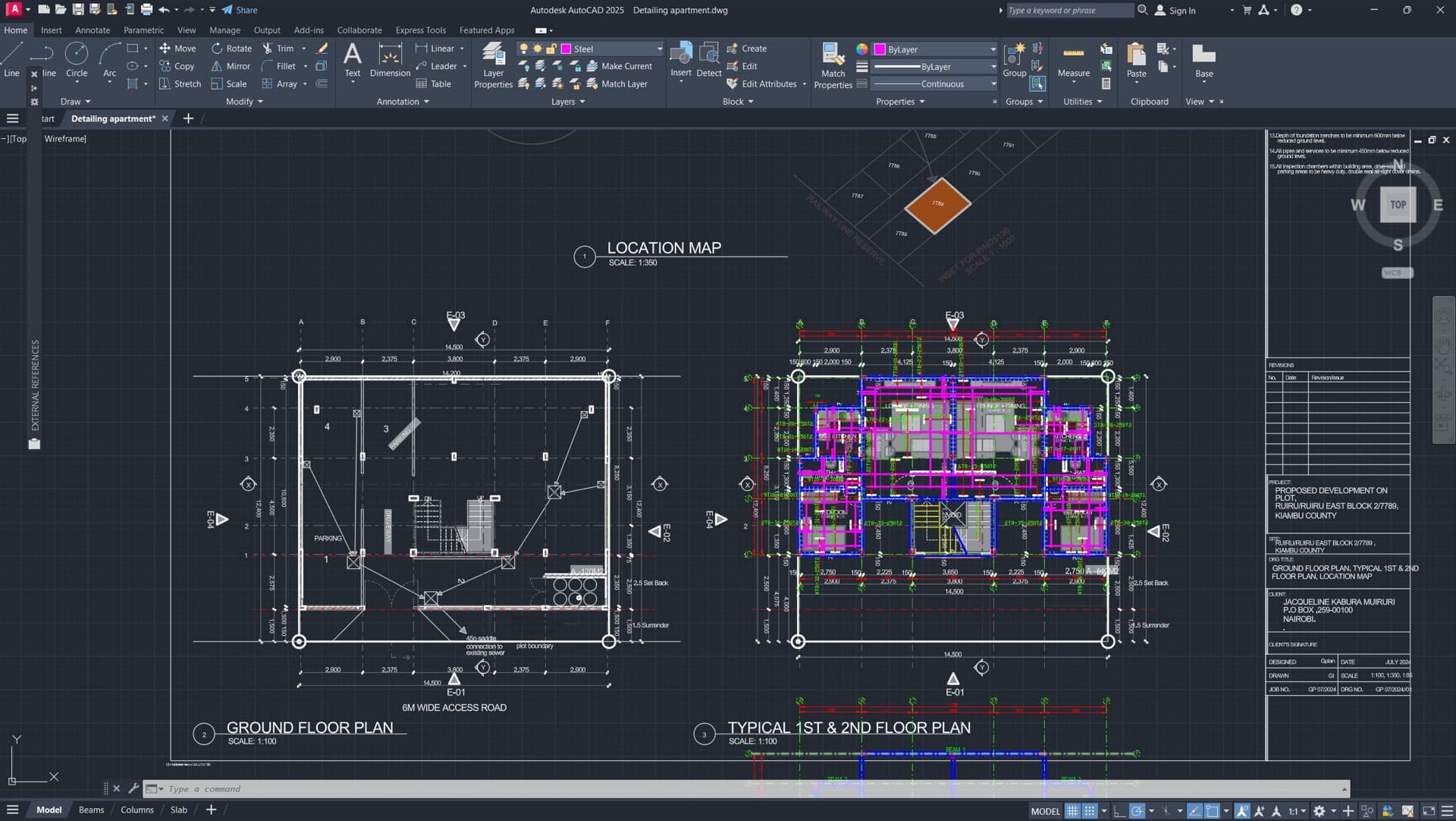This screenshot has height=821, width=1456.
Task: Expand the Layers panel
Action: click(x=568, y=102)
